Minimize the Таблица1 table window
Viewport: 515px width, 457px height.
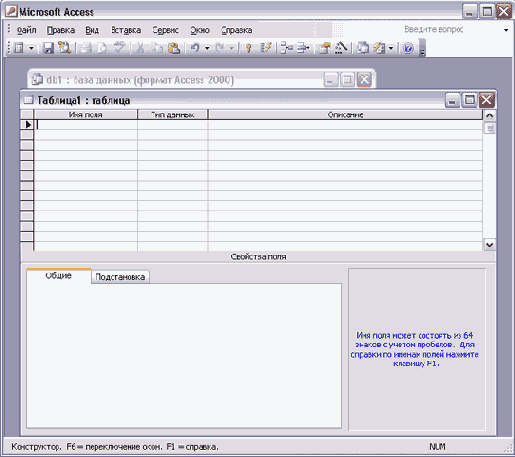(x=452, y=100)
